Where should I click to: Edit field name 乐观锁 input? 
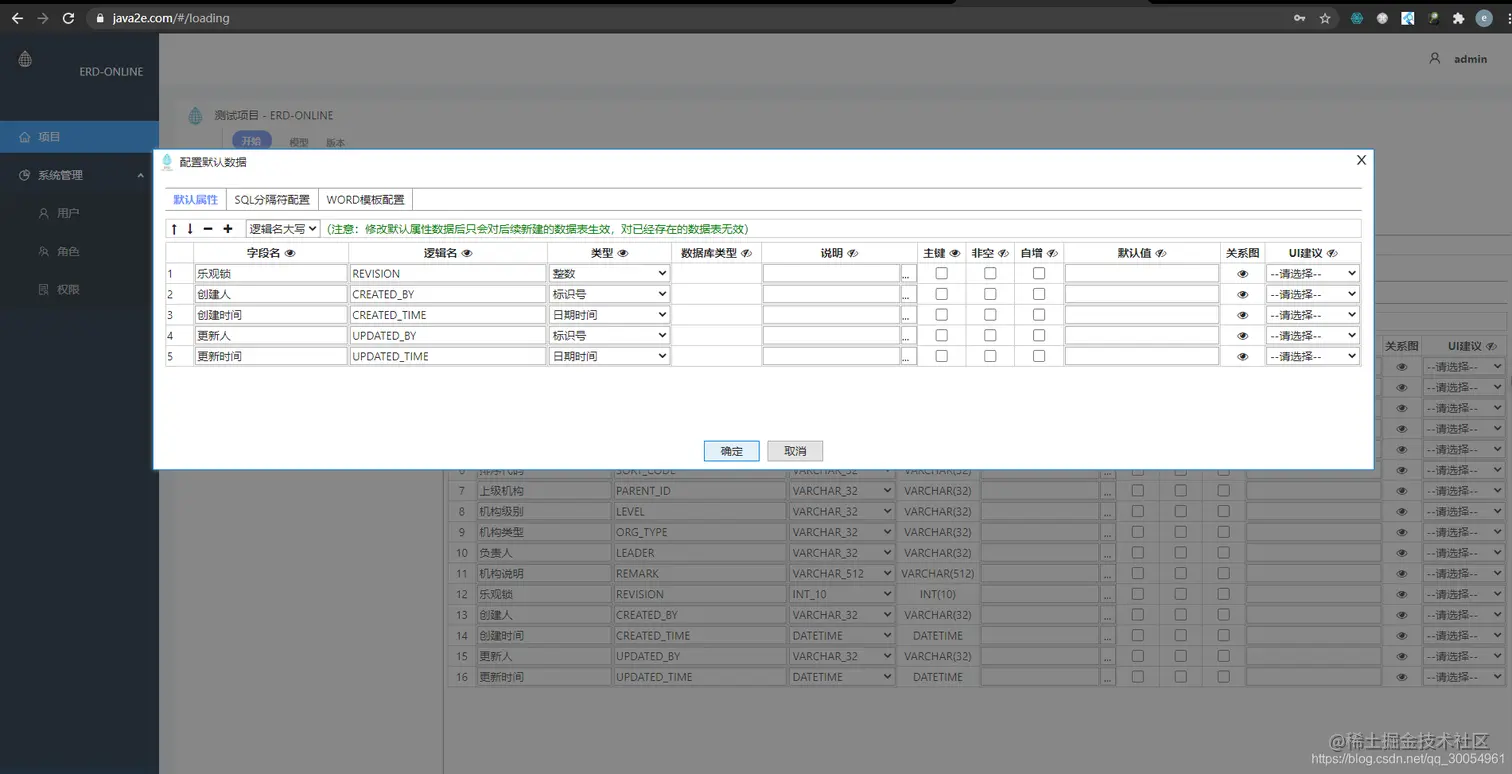tap(271, 273)
